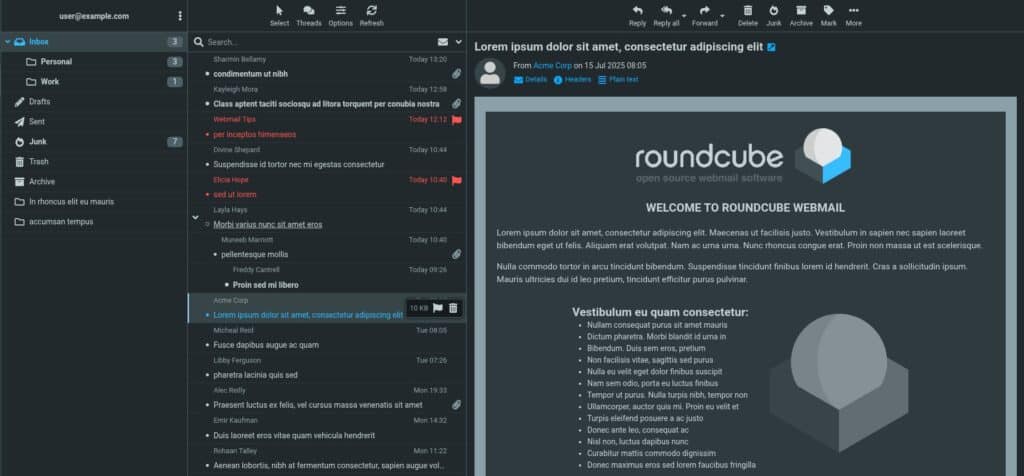Click the sender avatar picture
Viewport: 1024px width, 476px height.
pyautogui.click(x=490, y=73)
